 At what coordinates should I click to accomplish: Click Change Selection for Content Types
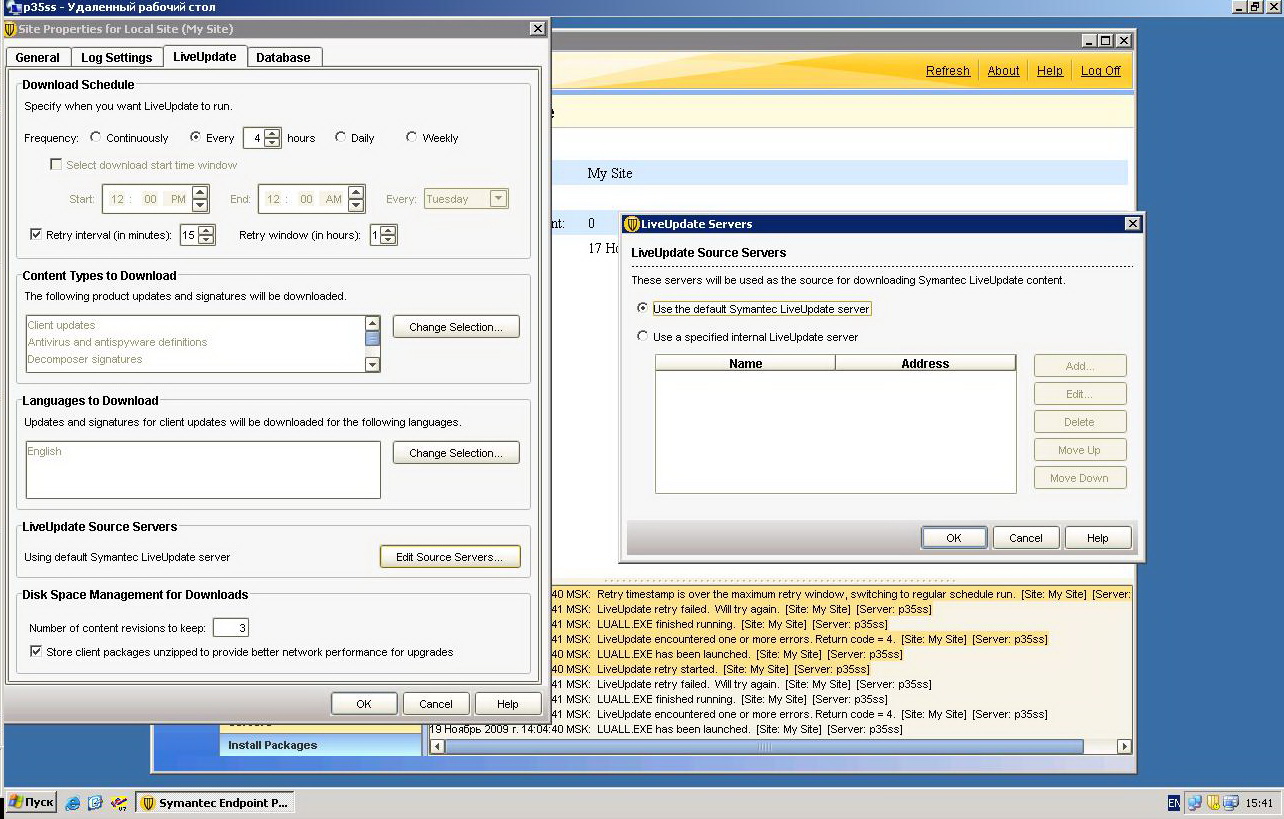click(x=456, y=327)
